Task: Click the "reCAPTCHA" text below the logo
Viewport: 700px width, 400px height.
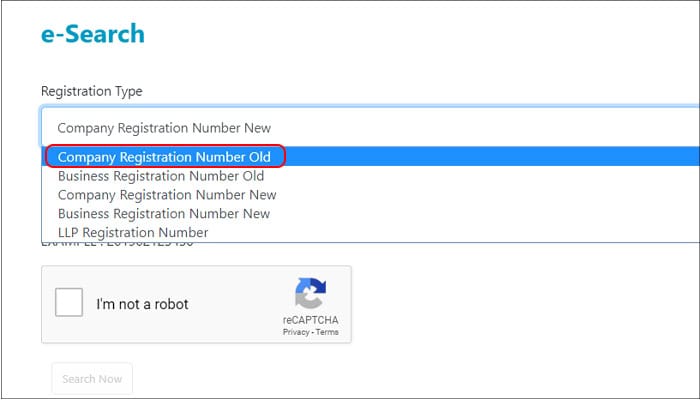Action: (x=310, y=321)
